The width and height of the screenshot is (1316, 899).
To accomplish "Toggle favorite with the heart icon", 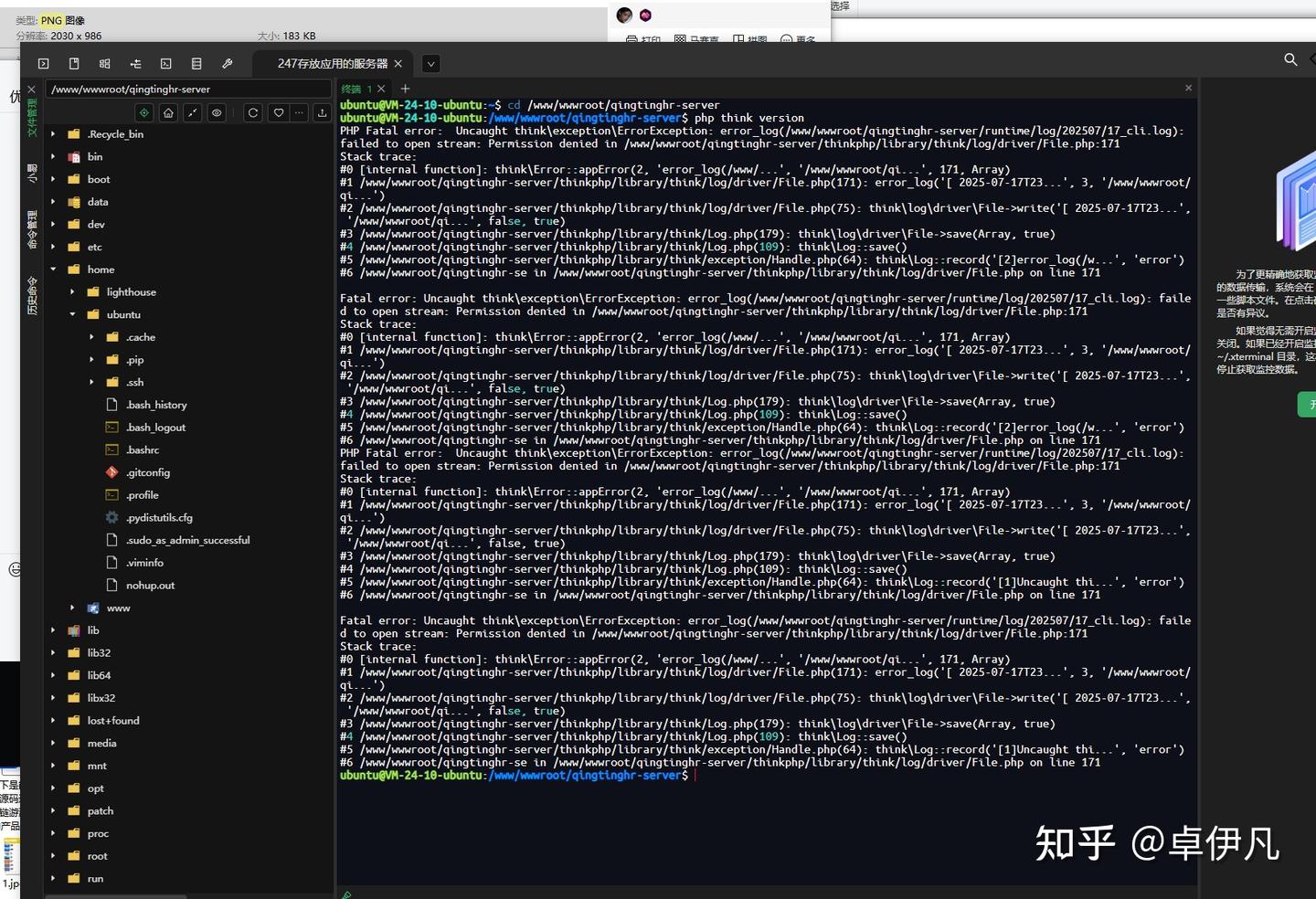I will tap(279, 112).
